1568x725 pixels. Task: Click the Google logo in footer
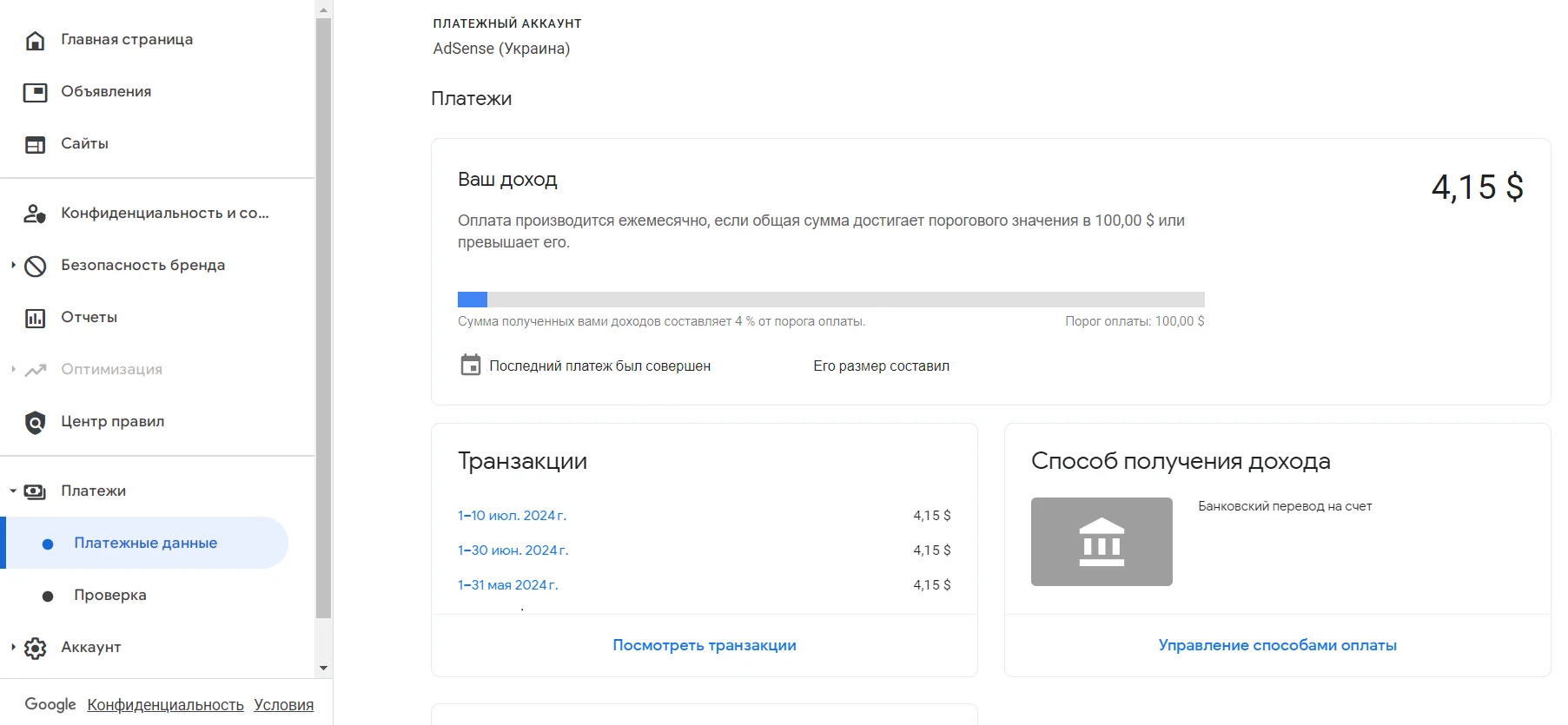50,704
